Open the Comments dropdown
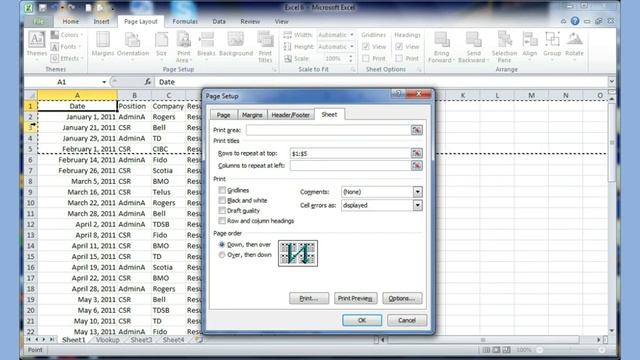 click(417, 192)
